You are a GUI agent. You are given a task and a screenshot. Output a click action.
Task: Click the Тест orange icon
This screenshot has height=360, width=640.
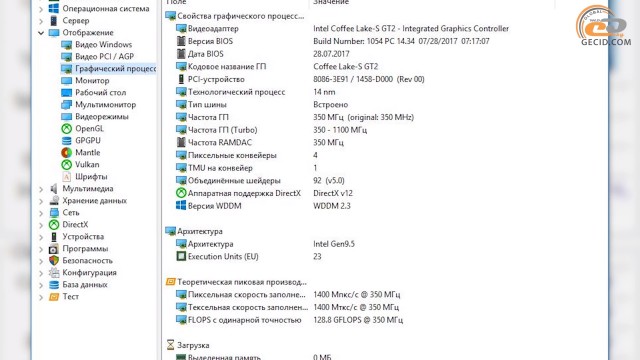click(x=54, y=297)
